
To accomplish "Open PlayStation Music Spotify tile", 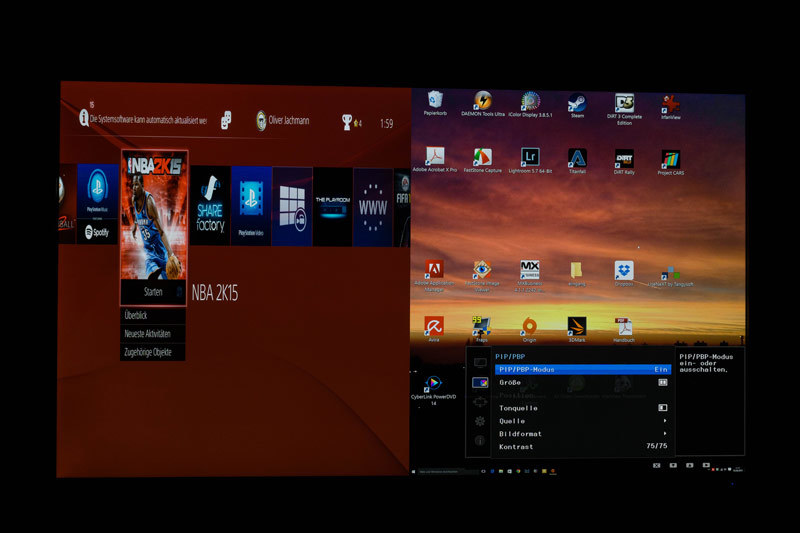I will pos(97,204).
